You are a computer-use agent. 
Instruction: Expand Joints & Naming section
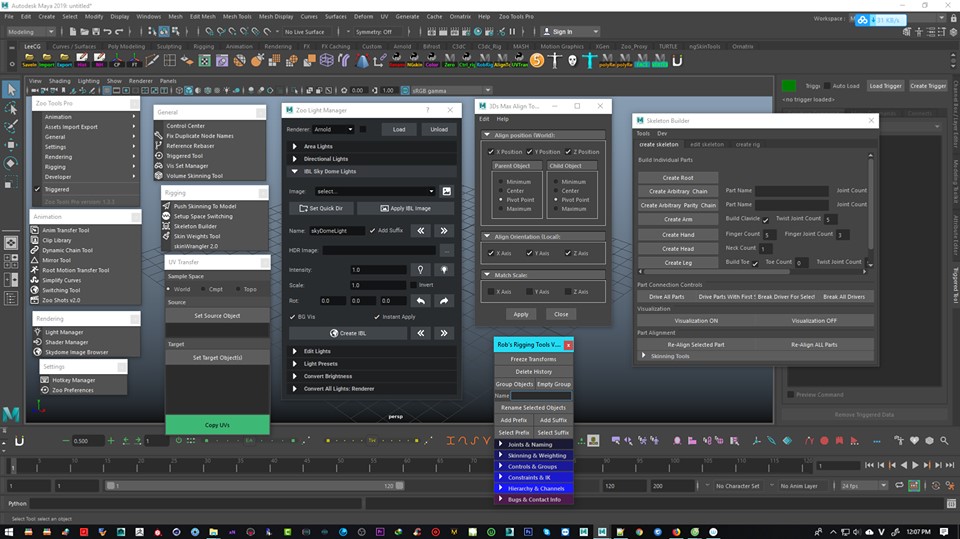pyautogui.click(x=533, y=445)
